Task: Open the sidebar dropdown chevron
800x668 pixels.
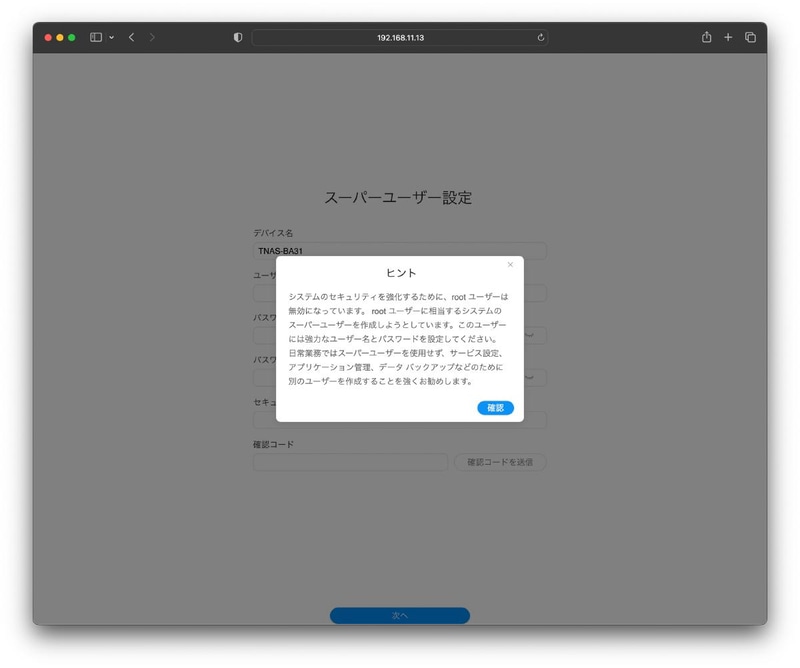Action: [111, 37]
